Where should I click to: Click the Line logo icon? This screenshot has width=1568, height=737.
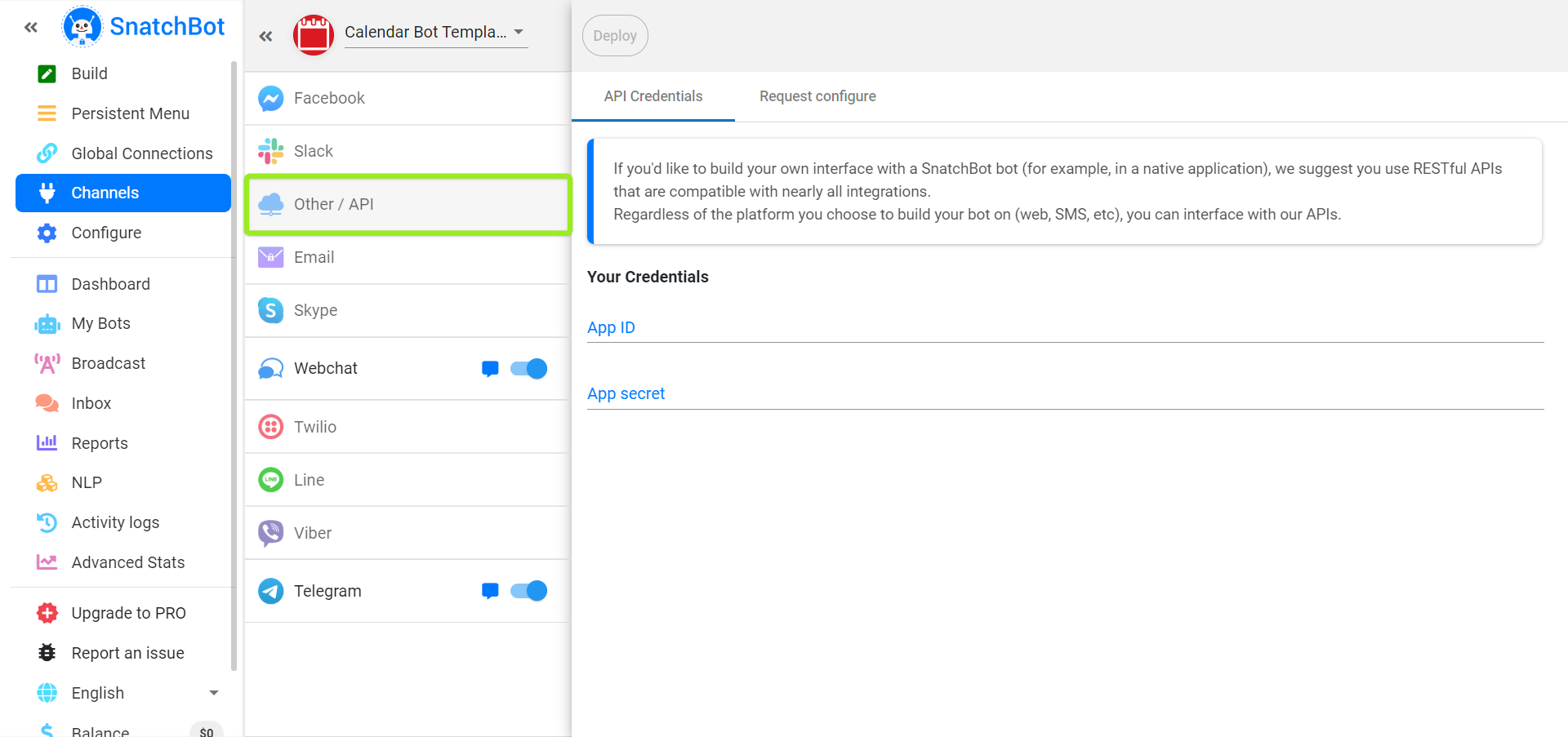click(271, 480)
